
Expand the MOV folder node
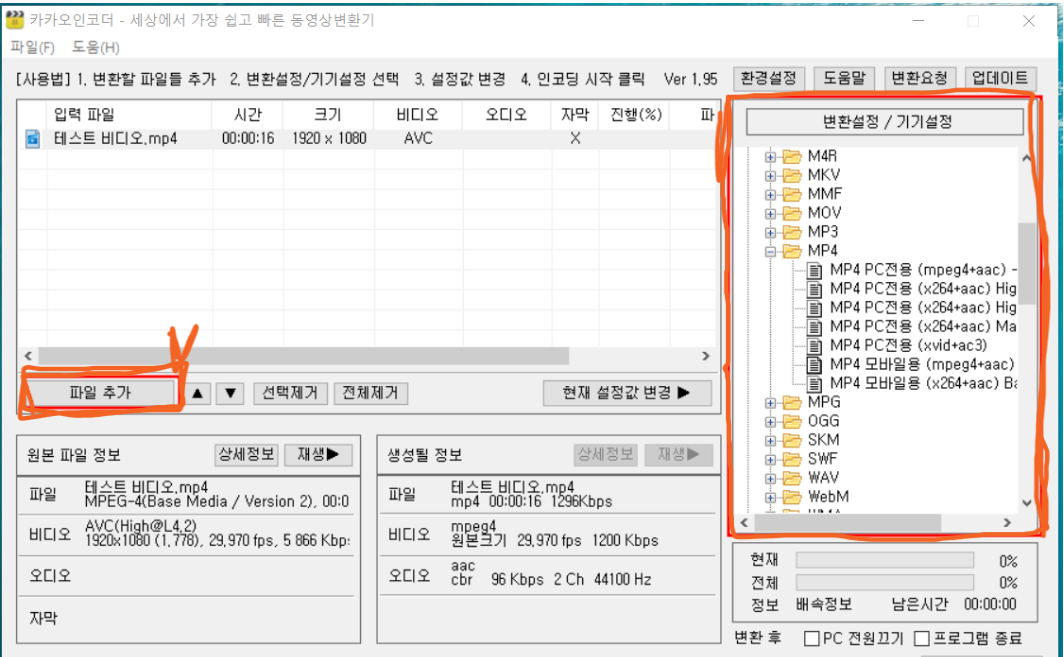tap(770, 214)
